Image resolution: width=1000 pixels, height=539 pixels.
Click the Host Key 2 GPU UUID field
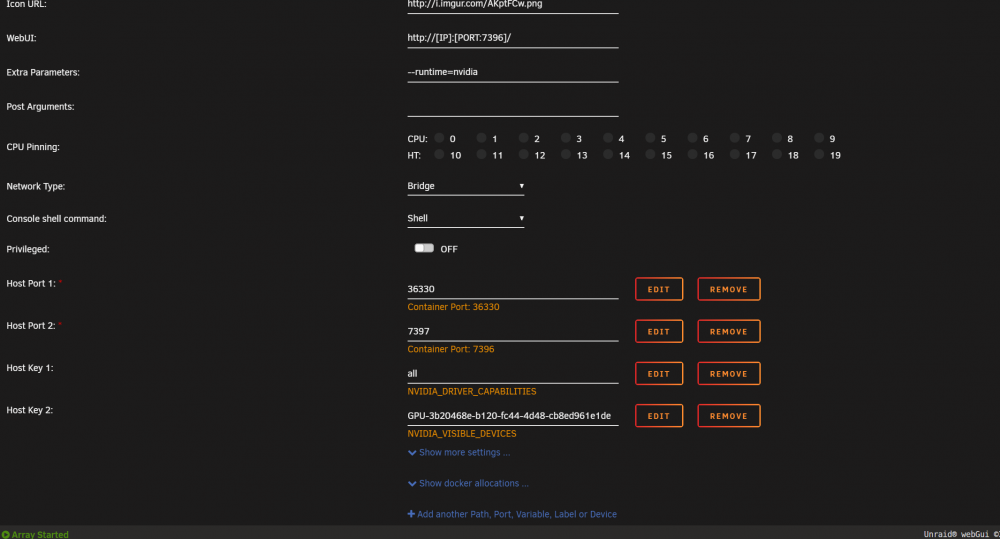(x=513, y=415)
